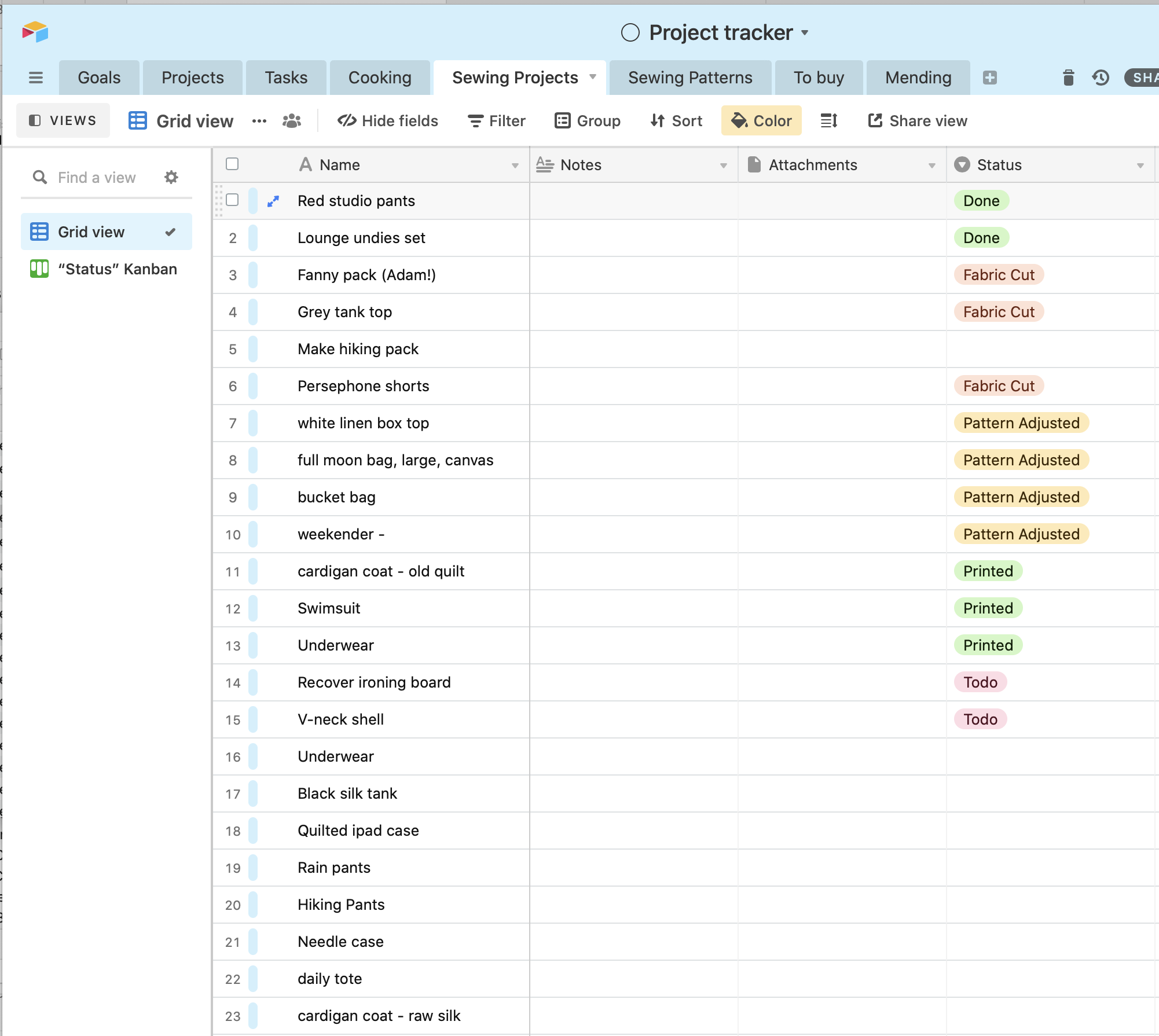Switch to the Sewing Patterns tab

coord(689,78)
